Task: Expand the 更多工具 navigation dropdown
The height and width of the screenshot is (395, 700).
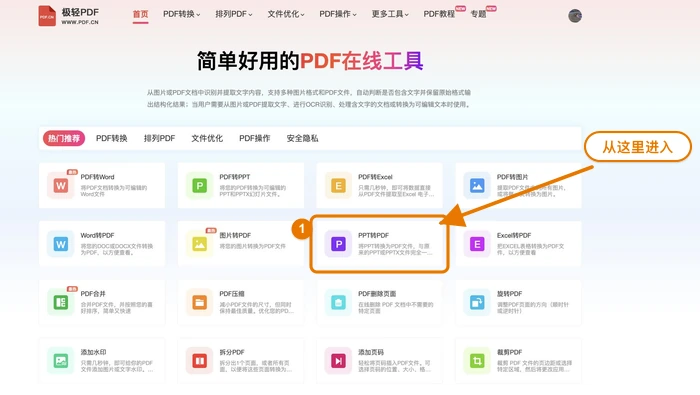Action: (390, 14)
